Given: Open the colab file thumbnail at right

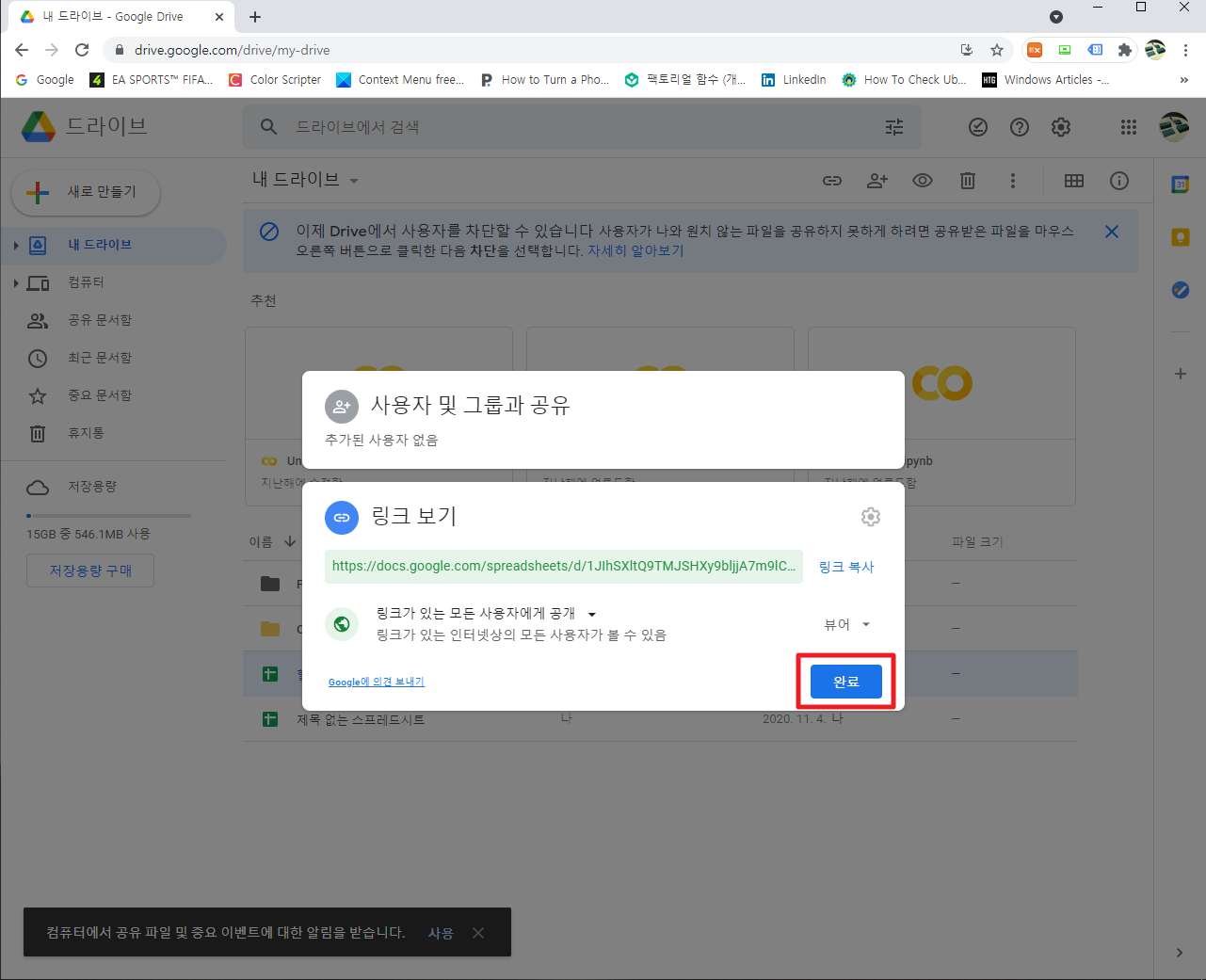Looking at the screenshot, I should click(x=941, y=383).
